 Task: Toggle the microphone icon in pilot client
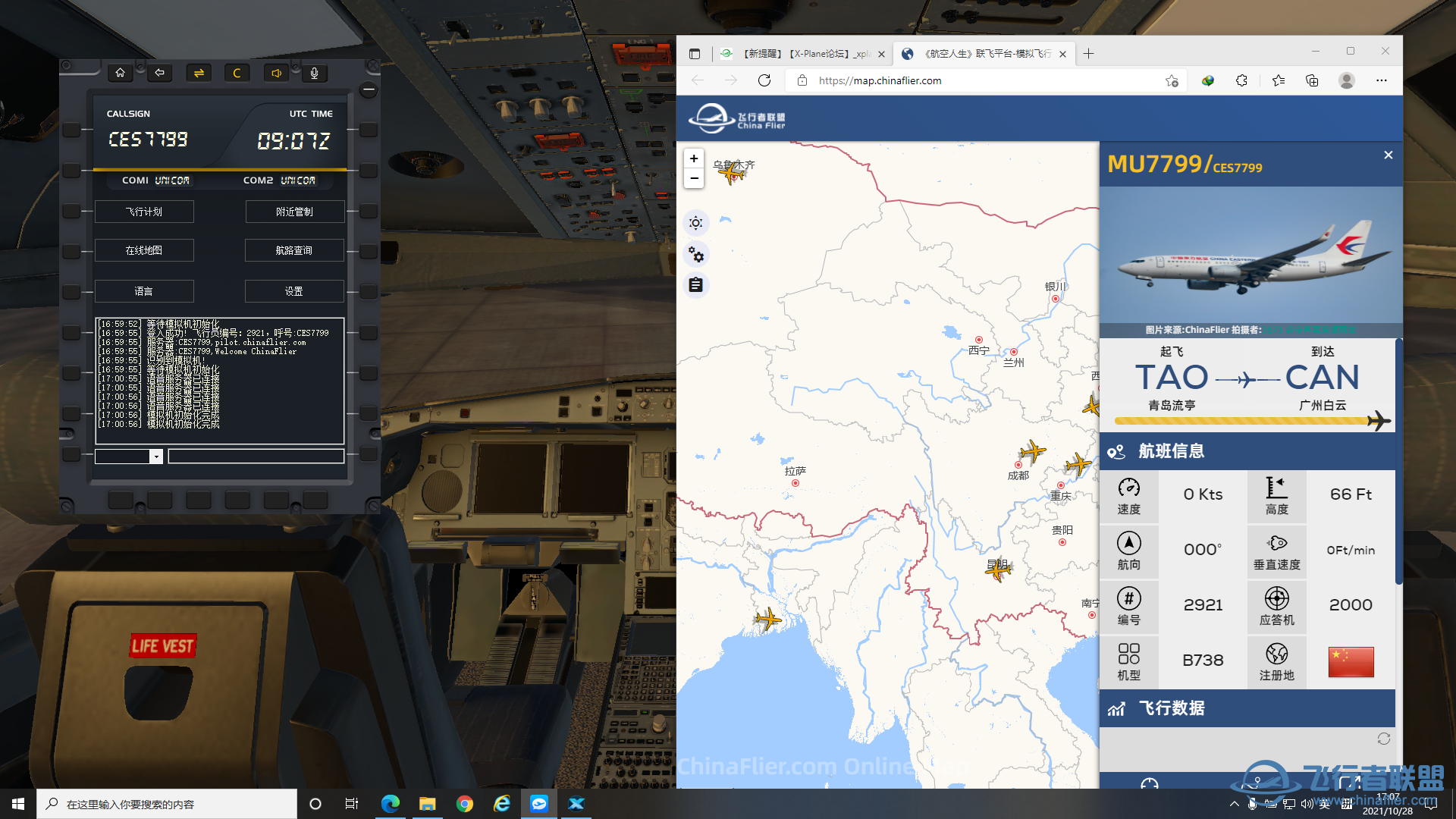click(x=314, y=73)
